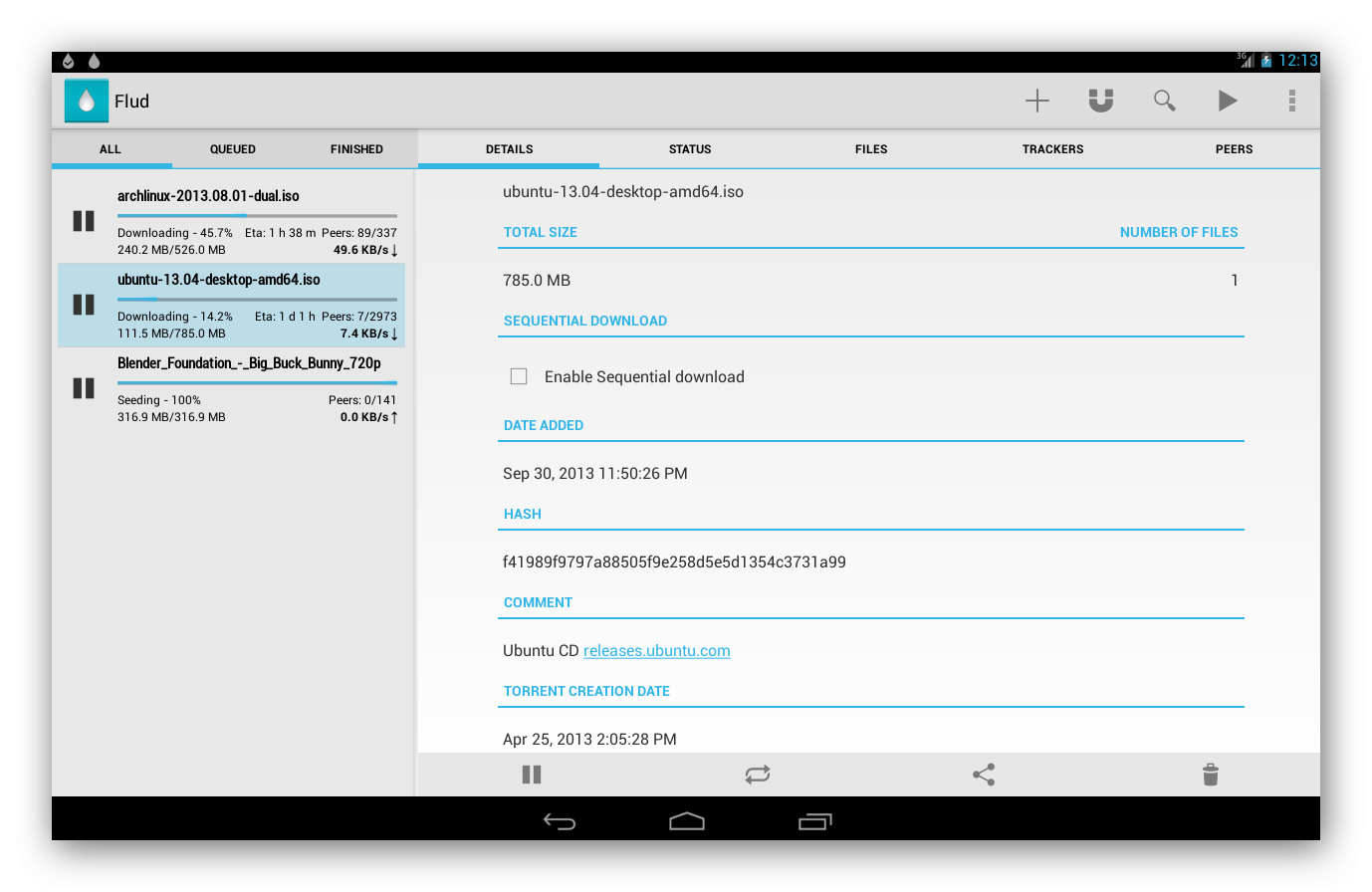This screenshot has width=1372, height=892.
Task: Open Android recent apps button
Action: coord(814,821)
